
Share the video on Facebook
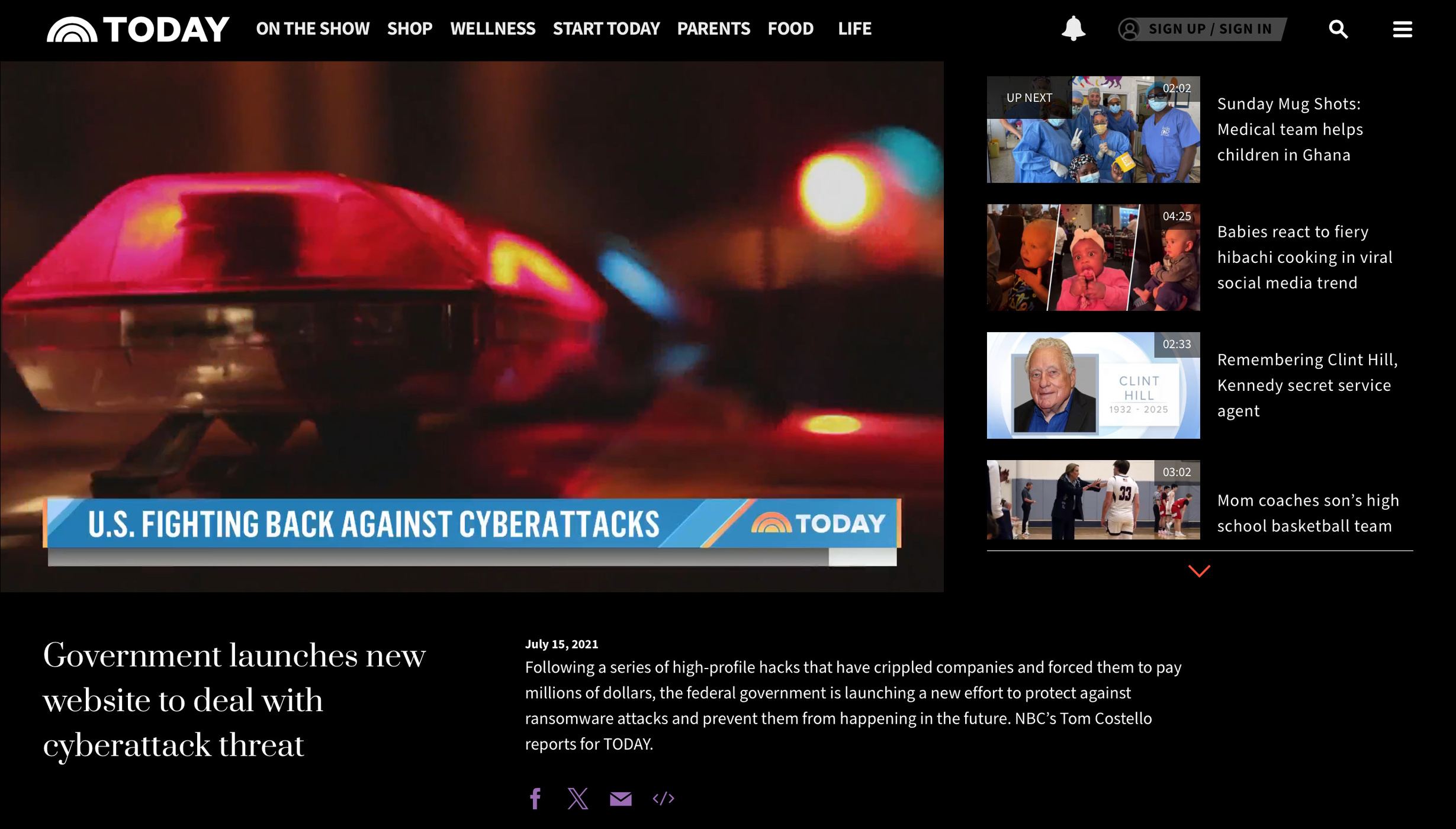(x=535, y=799)
